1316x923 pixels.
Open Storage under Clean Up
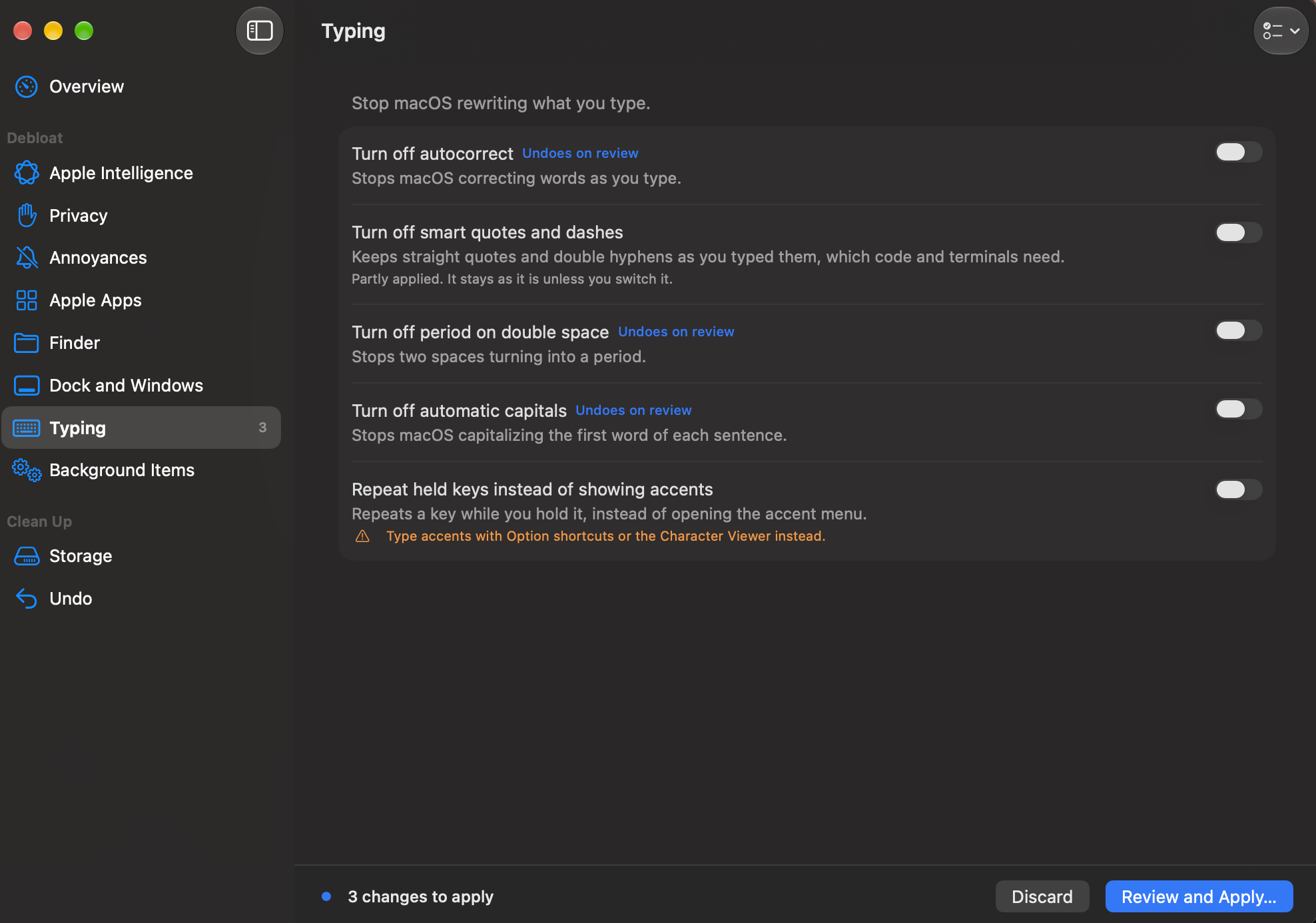(x=81, y=556)
